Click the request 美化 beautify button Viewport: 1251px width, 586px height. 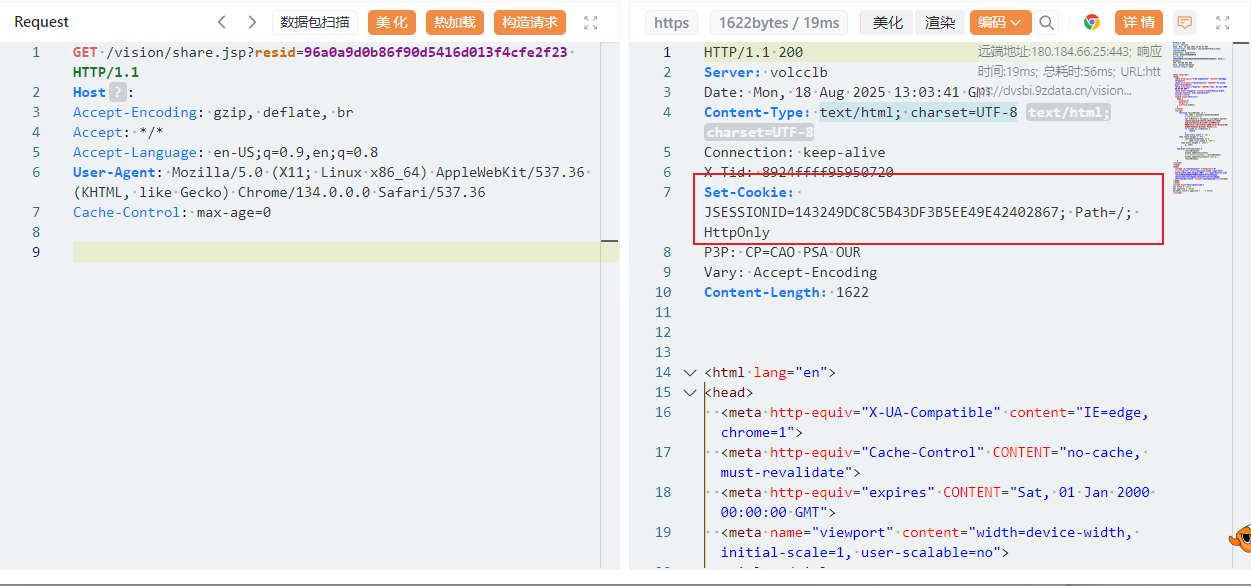click(392, 22)
